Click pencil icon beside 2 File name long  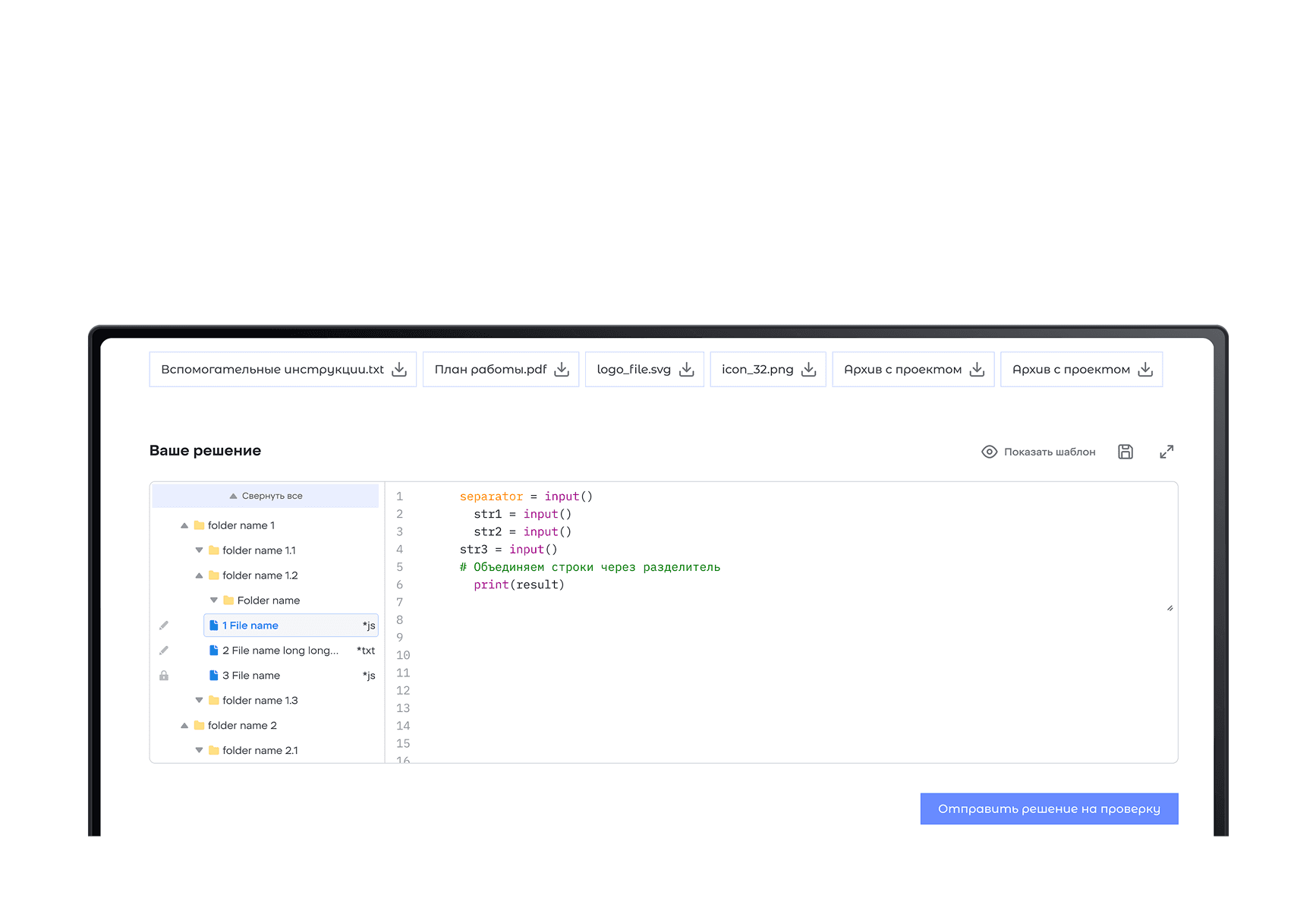[164, 651]
